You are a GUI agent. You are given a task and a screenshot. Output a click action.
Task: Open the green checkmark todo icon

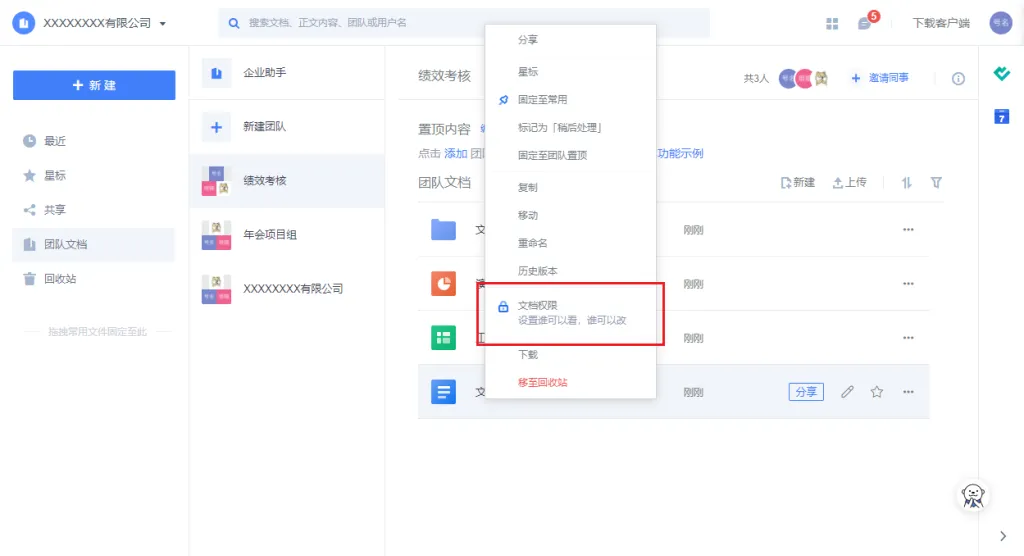pos(1001,73)
